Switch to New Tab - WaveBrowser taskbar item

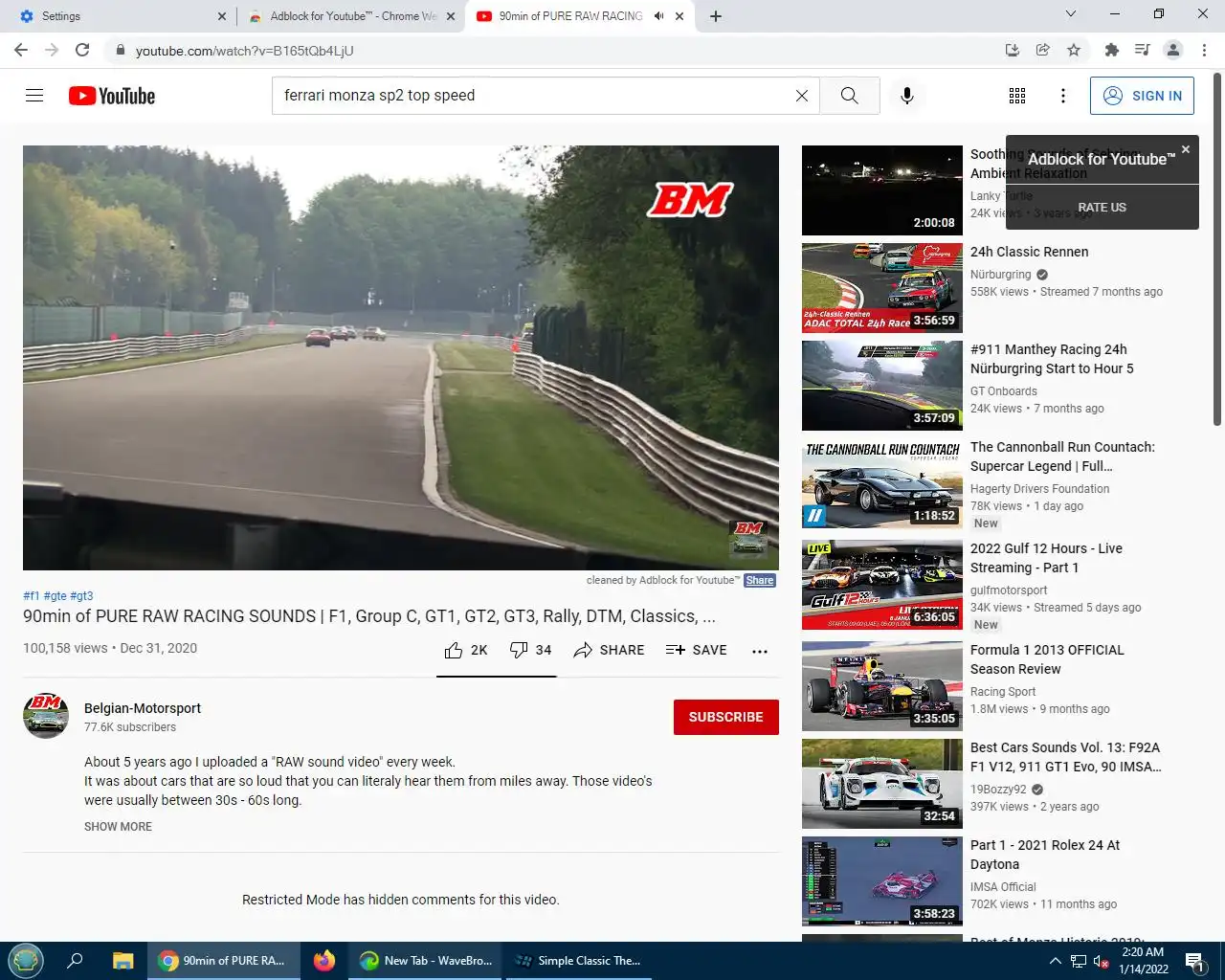click(426, 961)
